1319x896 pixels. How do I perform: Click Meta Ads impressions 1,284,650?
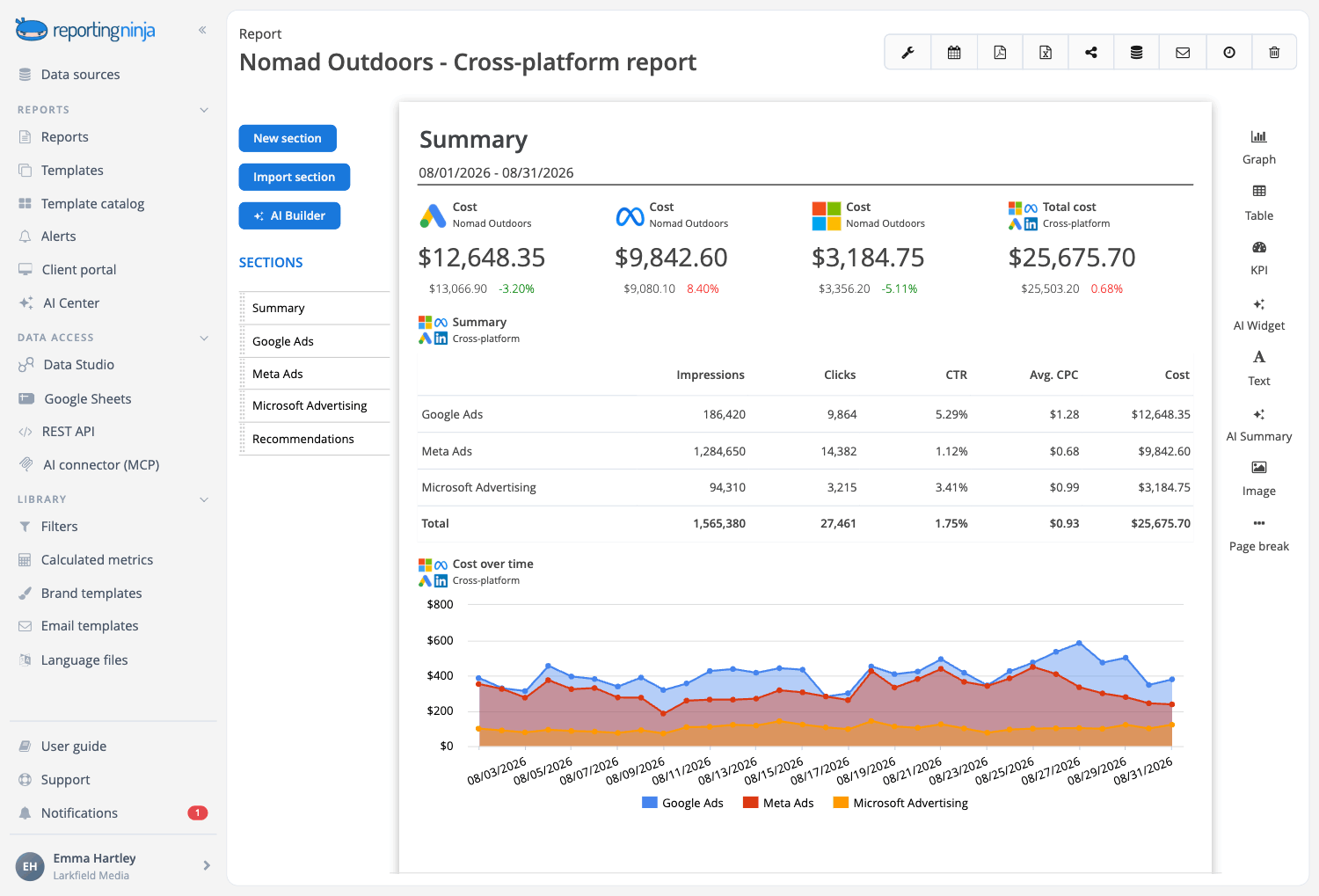[719, 451]
